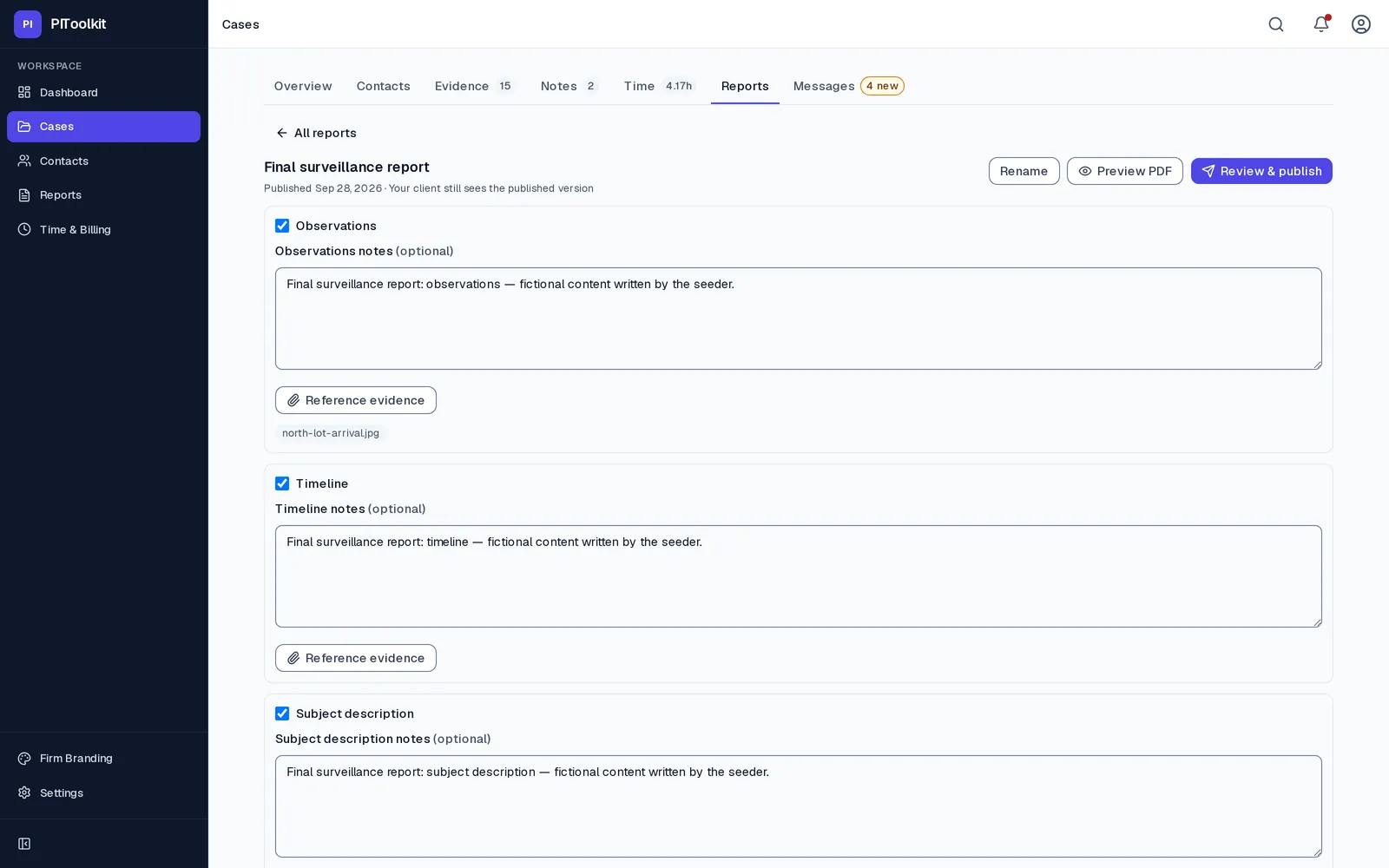The width and height of the screenshot is (1389, 868).
Task: Click into Subject description notes text area
Action: point(799,806)
